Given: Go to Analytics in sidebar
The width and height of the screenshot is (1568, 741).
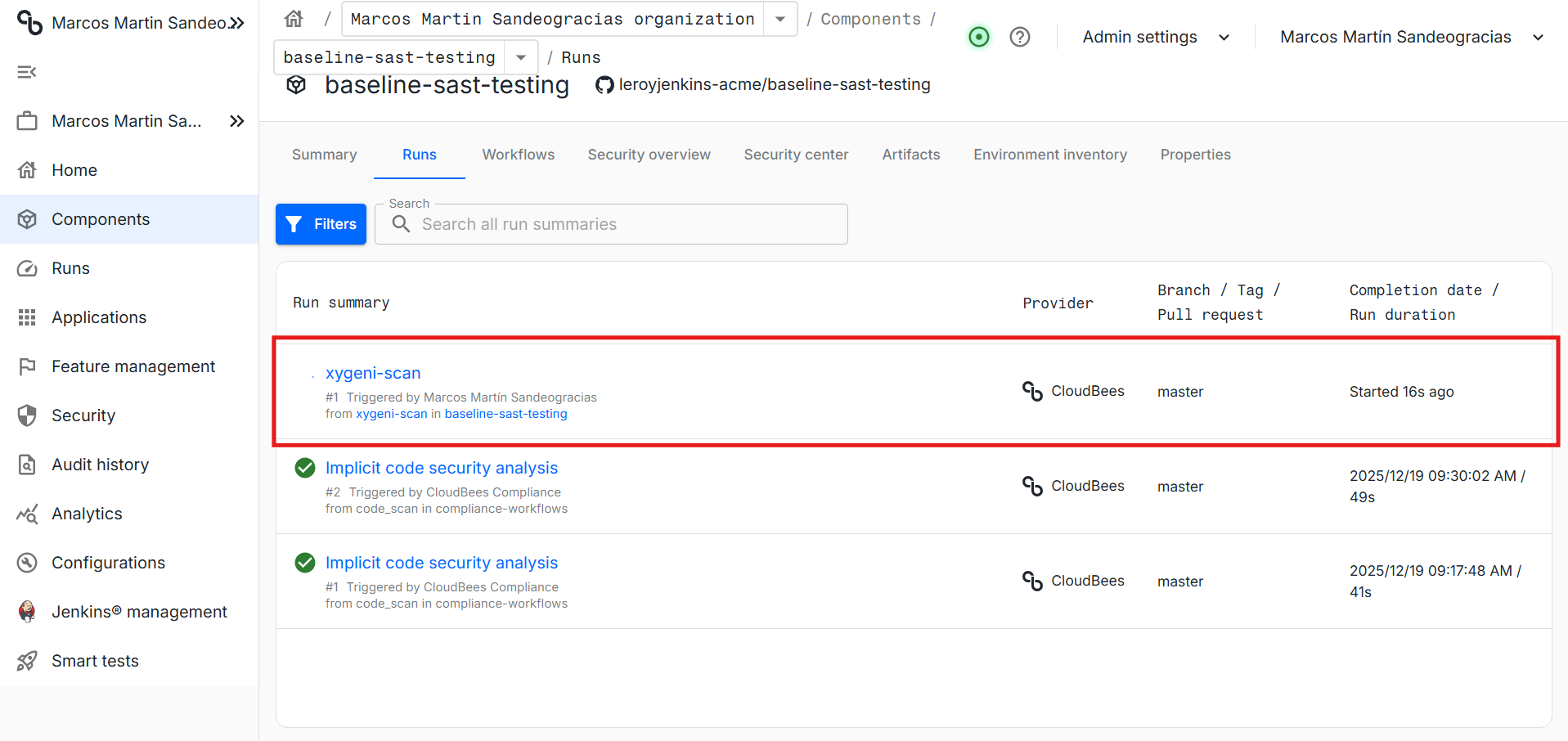Looking at the screenshot, I should click(x=87, y=514).
